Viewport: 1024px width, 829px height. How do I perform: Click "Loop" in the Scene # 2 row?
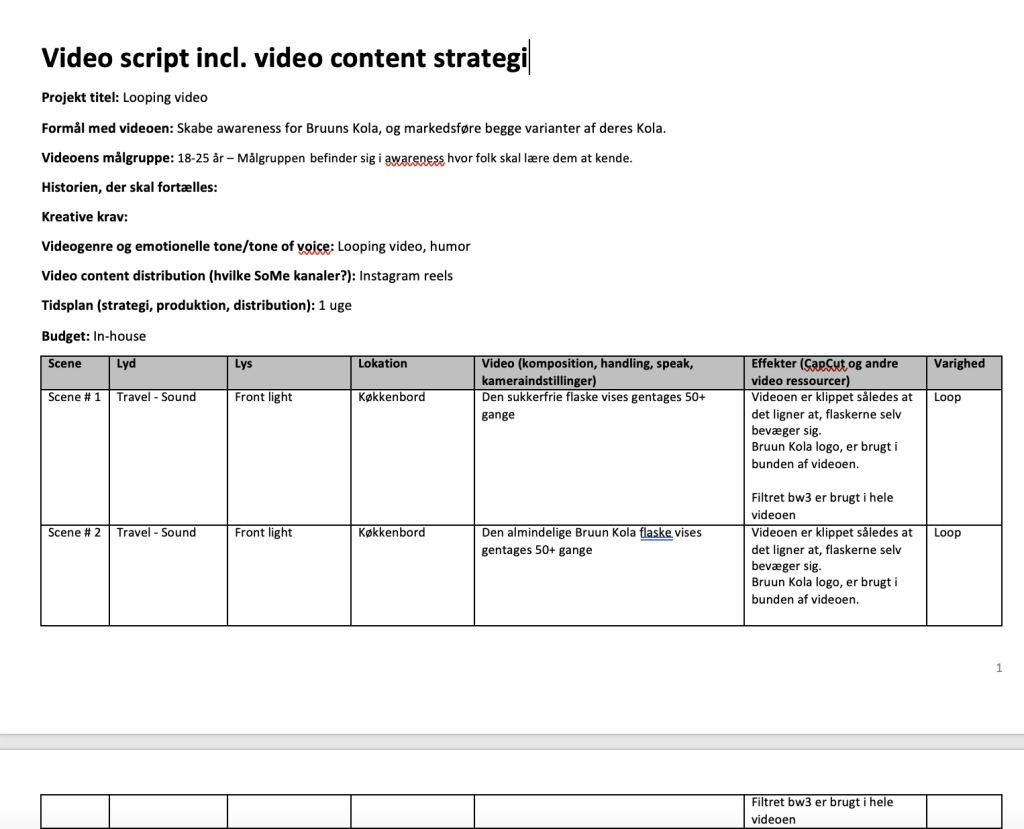[x=947, y=532]
